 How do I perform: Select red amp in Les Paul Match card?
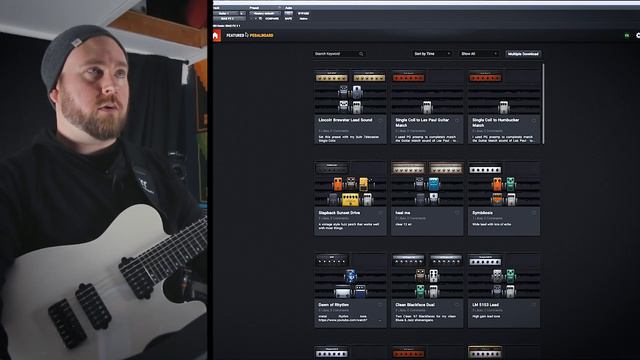pos(409,77)
